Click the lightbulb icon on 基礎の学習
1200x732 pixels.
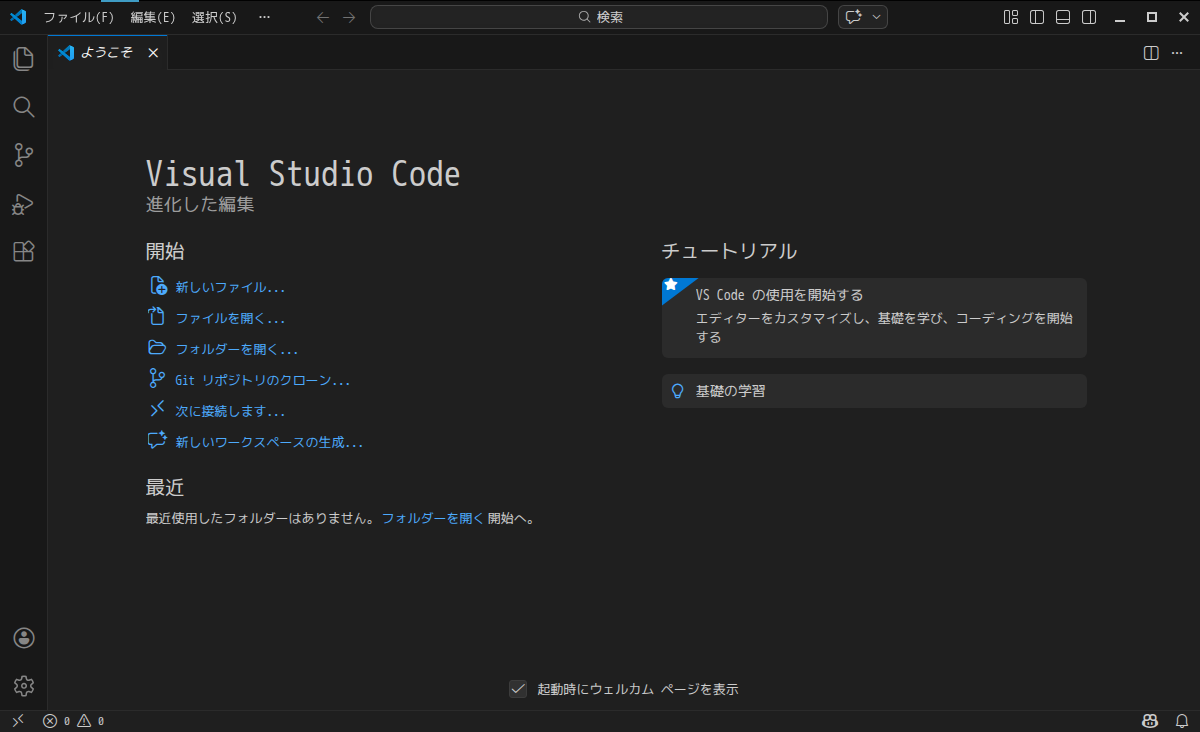point(677,391)
